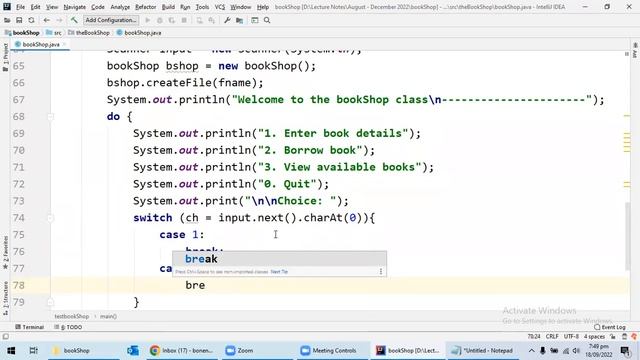Click the src breadcrumb in navigation bar
The height and width of the screenshot is (360, 640).
54,33
